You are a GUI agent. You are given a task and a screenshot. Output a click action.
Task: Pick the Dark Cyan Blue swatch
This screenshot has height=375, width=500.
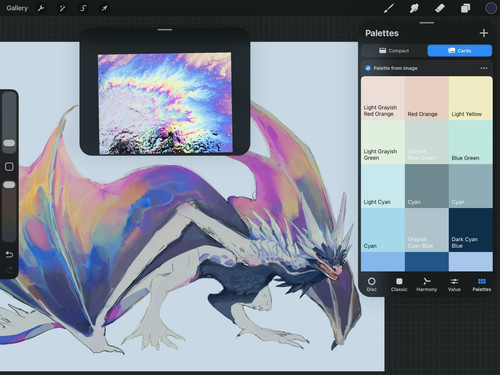coord(471,230)
